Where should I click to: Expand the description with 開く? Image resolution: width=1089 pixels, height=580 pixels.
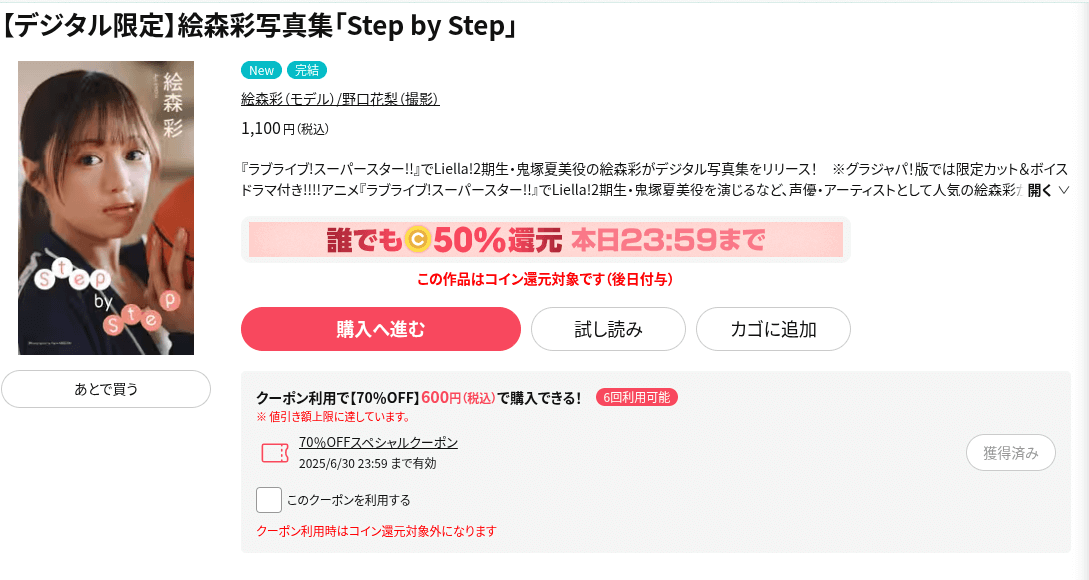(1040, 190)
